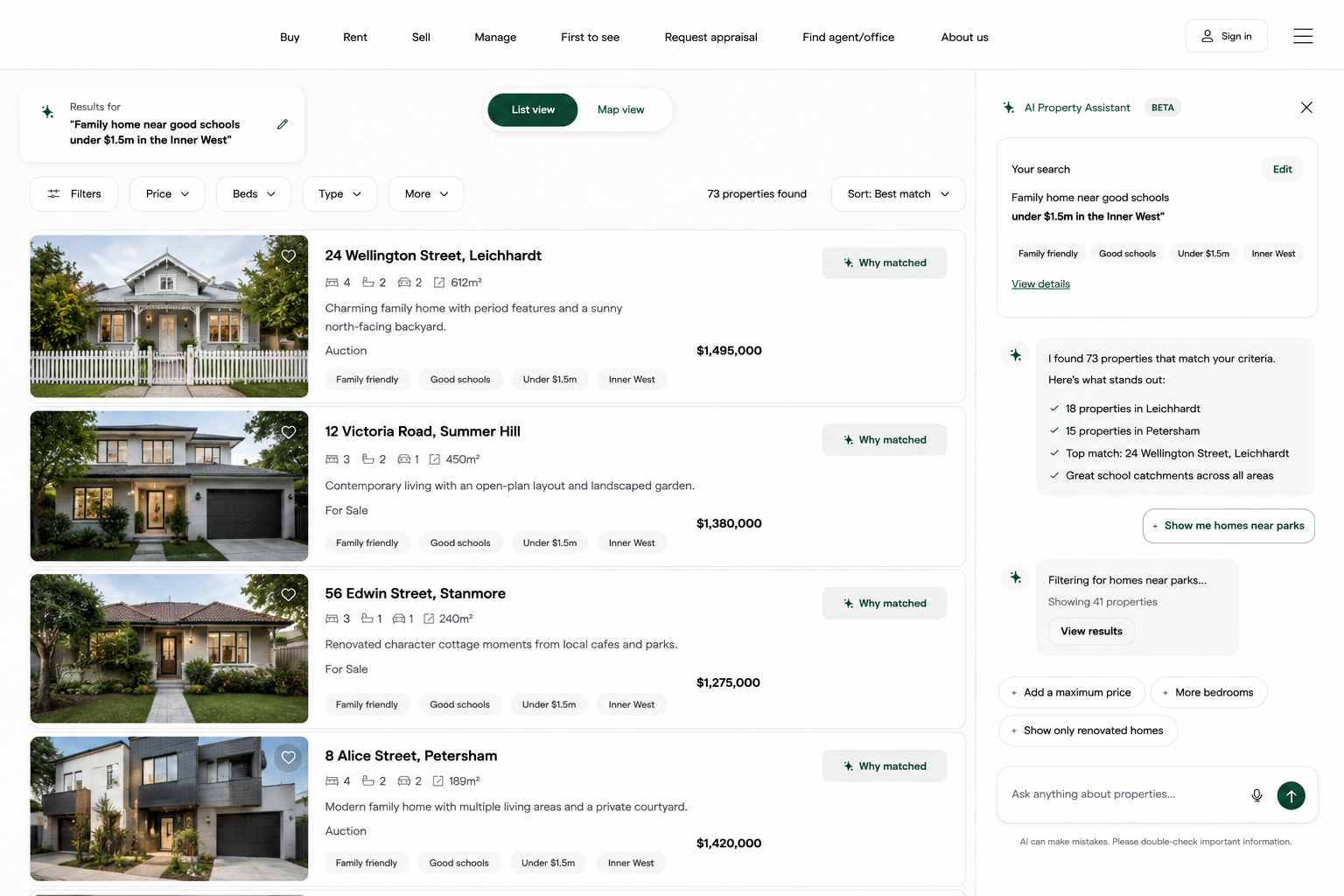1344x896 pixels.
Task: Switch to List view
Action: [x=533, y=110]
